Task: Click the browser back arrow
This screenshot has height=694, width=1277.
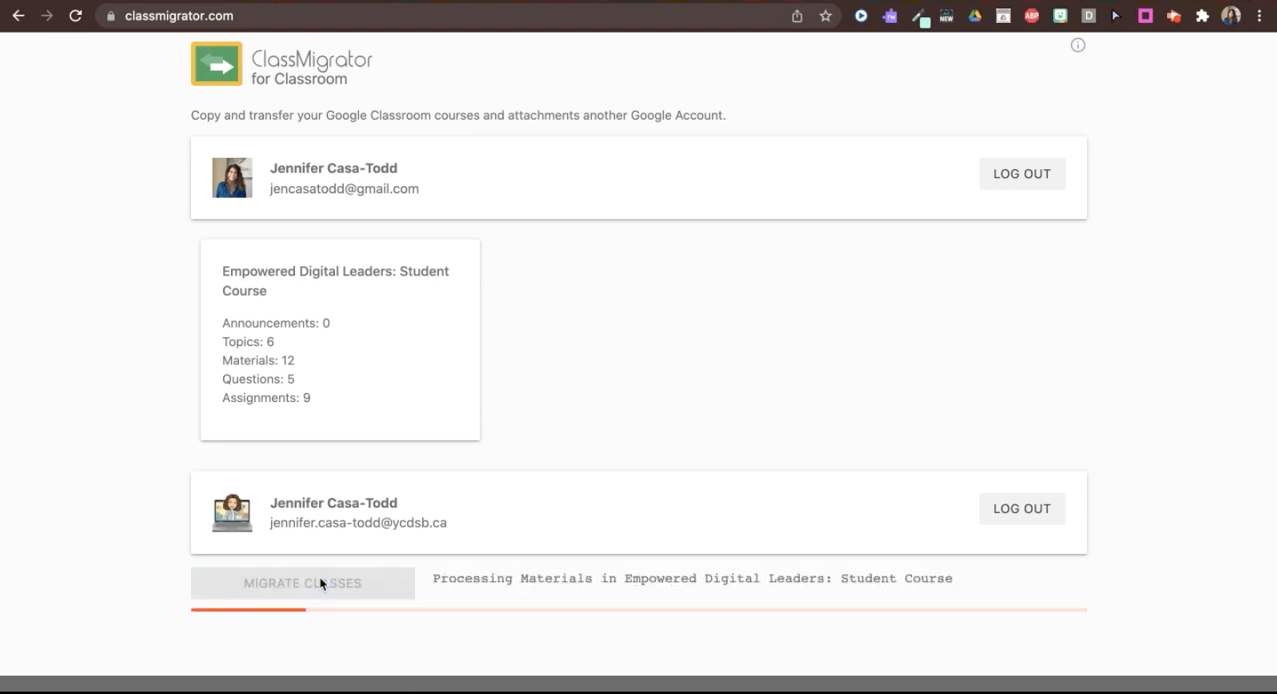Action: click(18, 16)
